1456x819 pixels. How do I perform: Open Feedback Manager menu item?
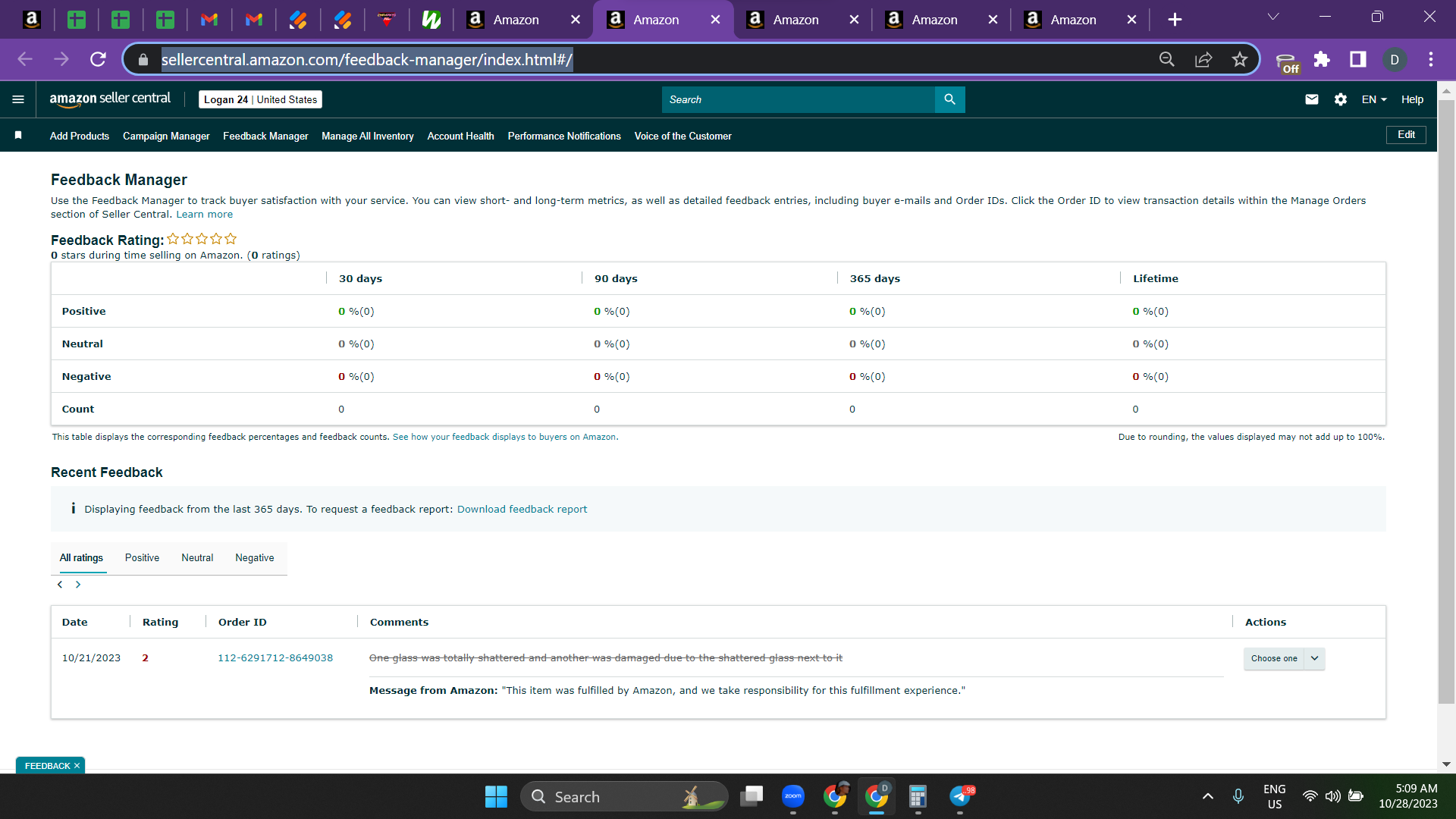pyautogui.click(x=265, y=136)
